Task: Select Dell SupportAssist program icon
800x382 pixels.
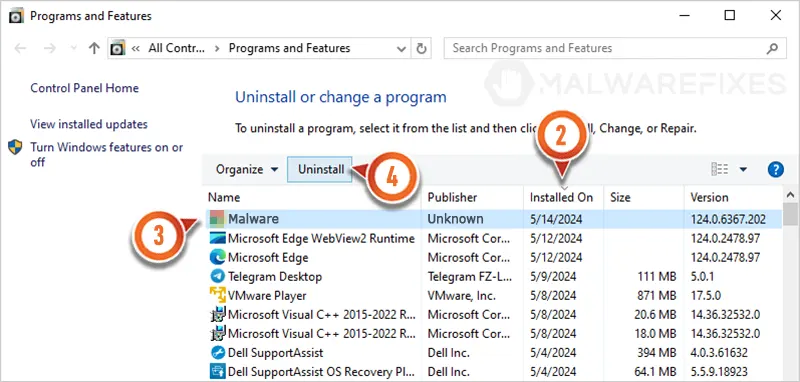Action: (217, 352)
